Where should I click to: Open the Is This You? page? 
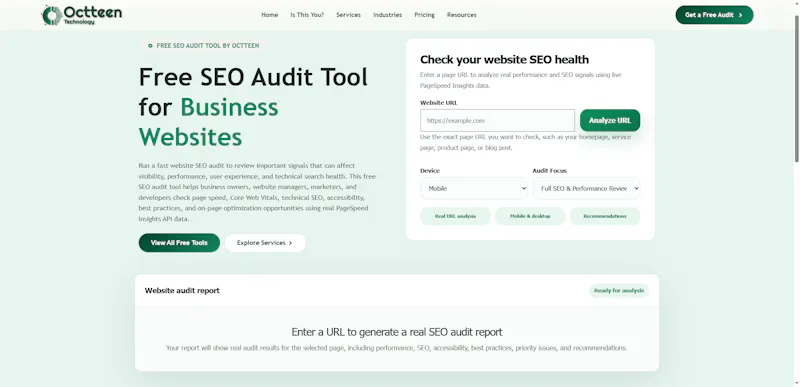point(307,15)
